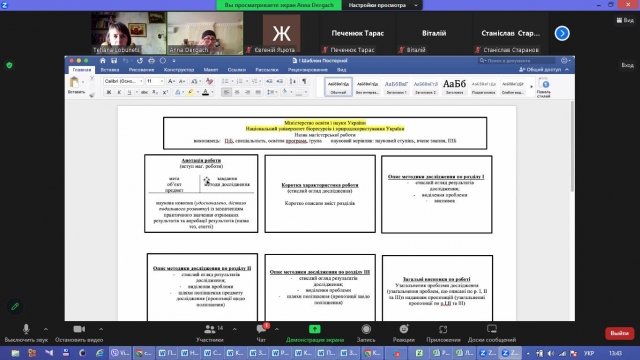Open the Zoom Чат button
Image resolution: width=640 pixels, height=360 pixels.
(261, 333)
